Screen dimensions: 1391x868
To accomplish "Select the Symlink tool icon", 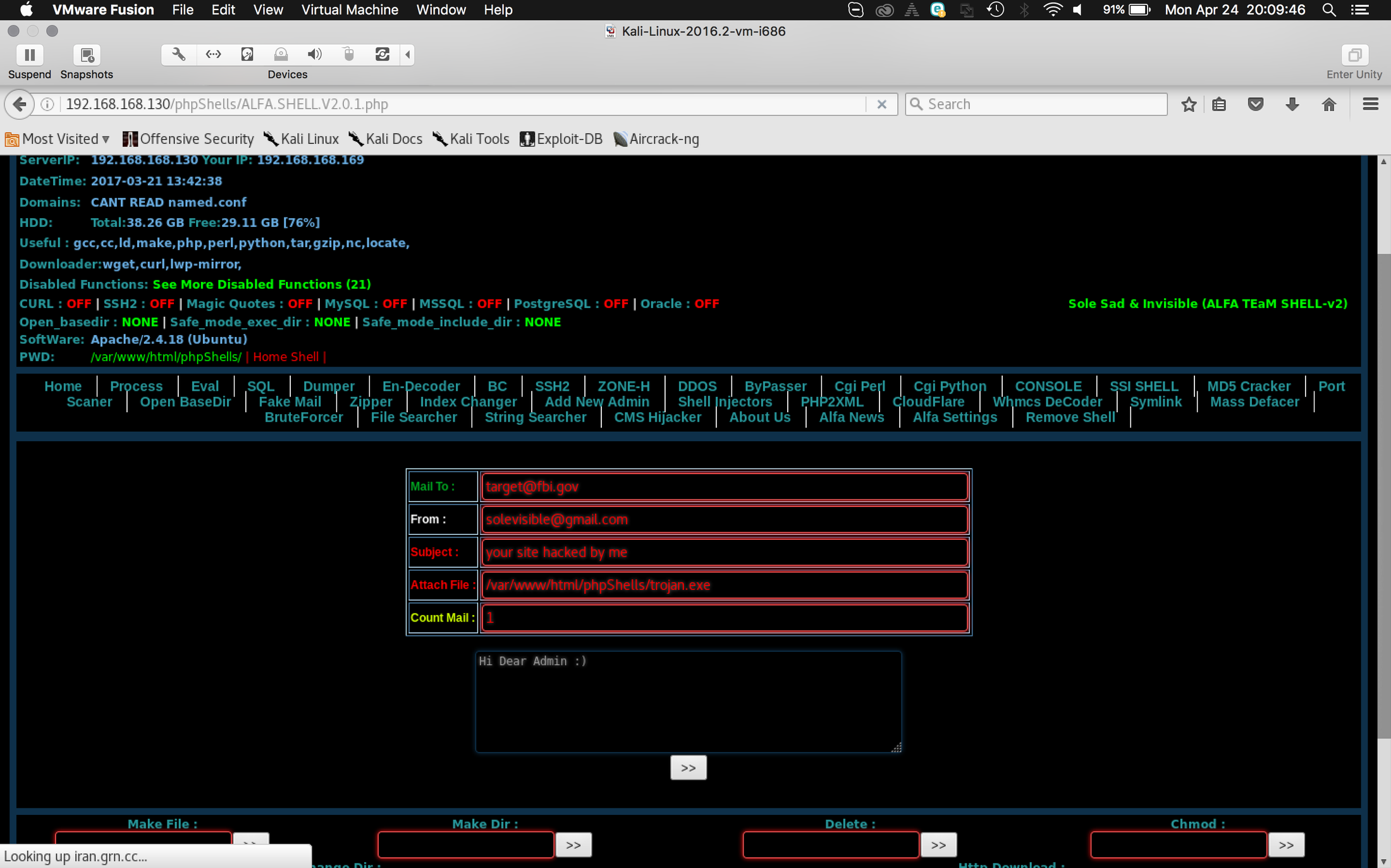I will pos(1154,402).
